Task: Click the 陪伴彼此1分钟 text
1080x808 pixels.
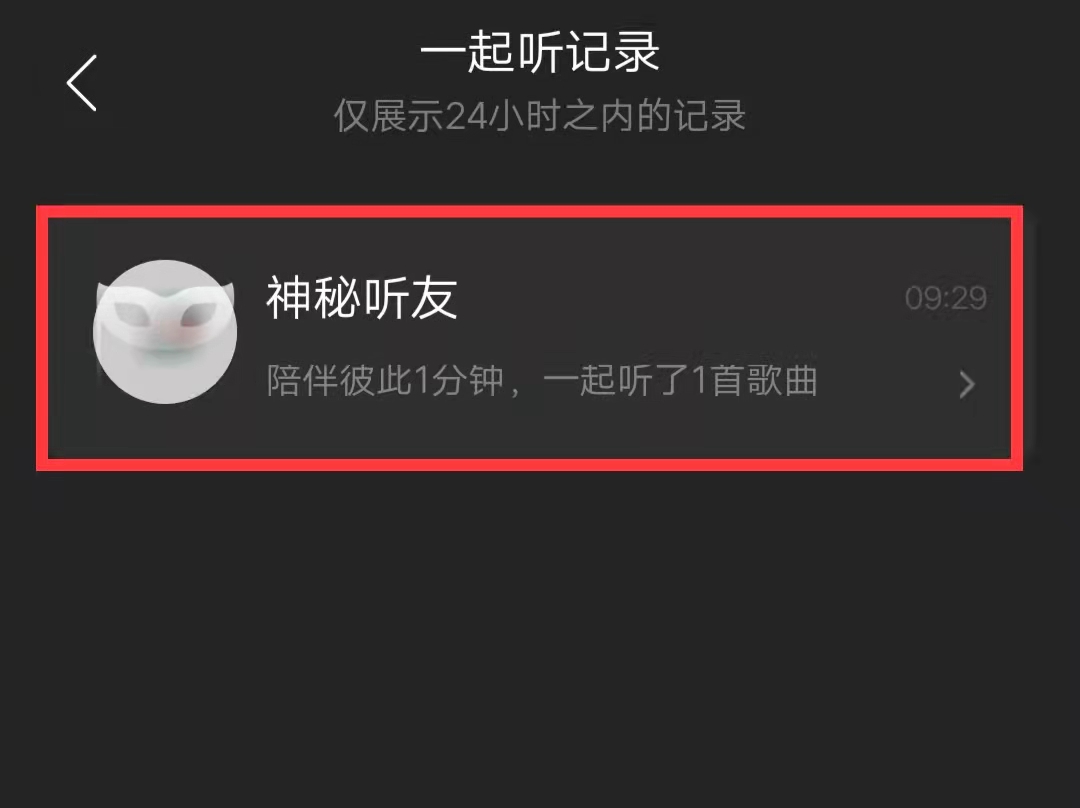Action: 385,380
